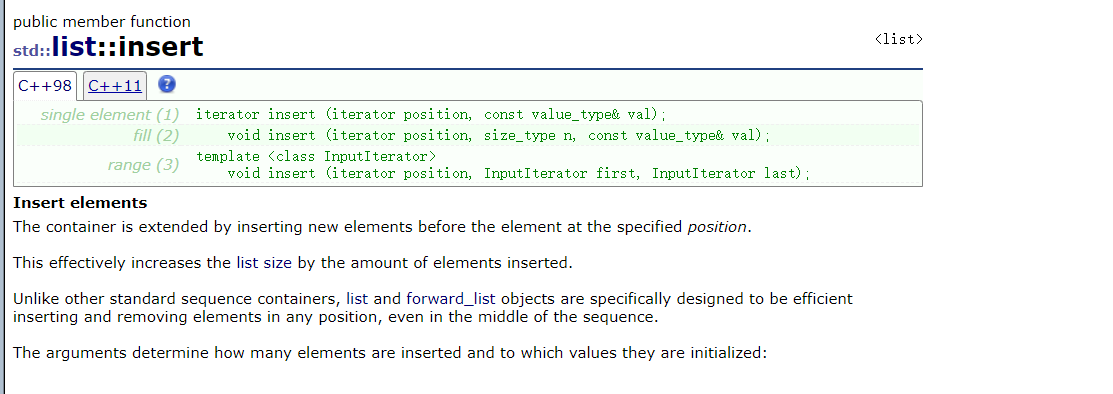Viewport: 1113px width, 394px height.
Task: Click the 'public member function' label
Action: pos(102,22)
